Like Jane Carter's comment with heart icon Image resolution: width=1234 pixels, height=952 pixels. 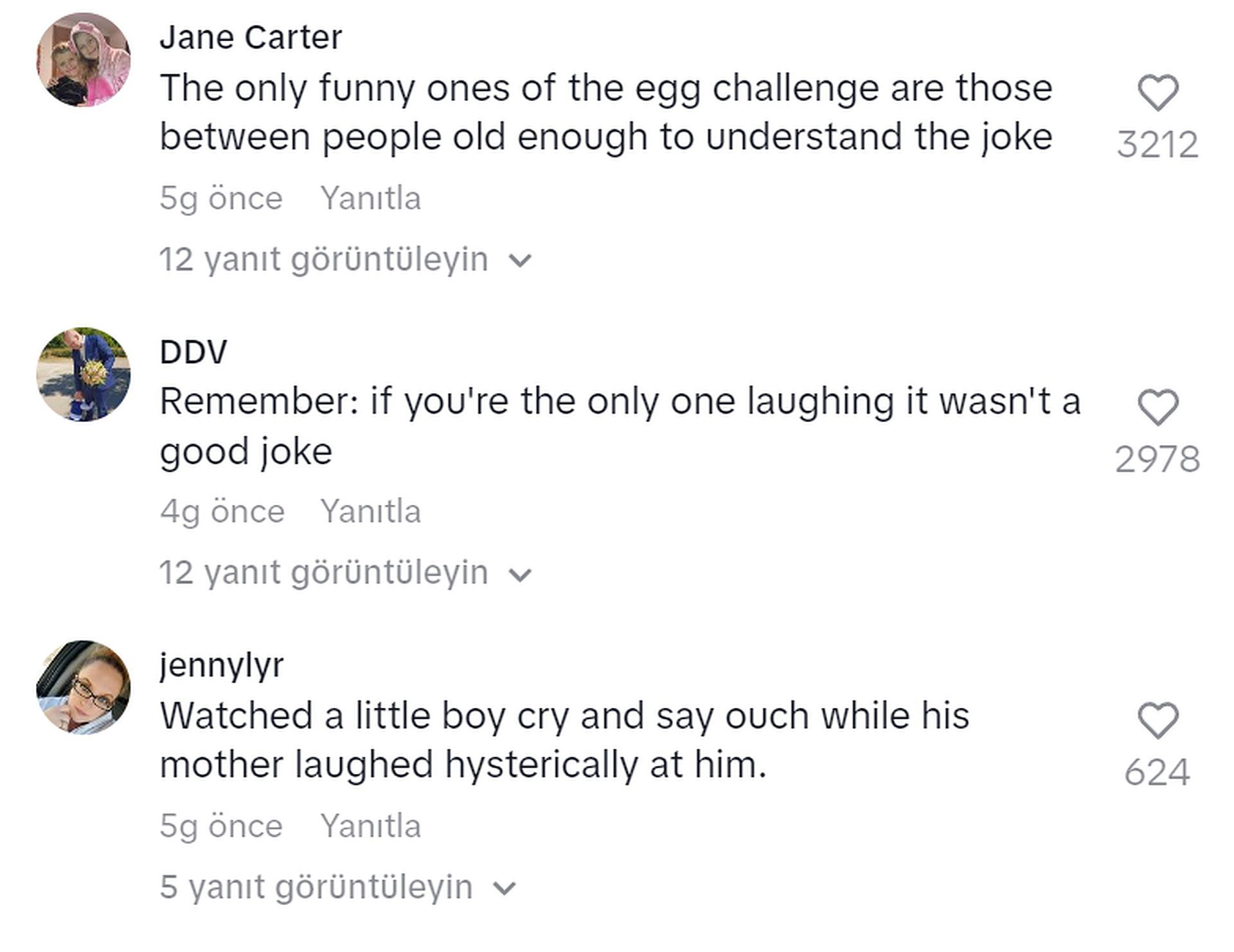pyautogui.click(x=1158, y=93)
